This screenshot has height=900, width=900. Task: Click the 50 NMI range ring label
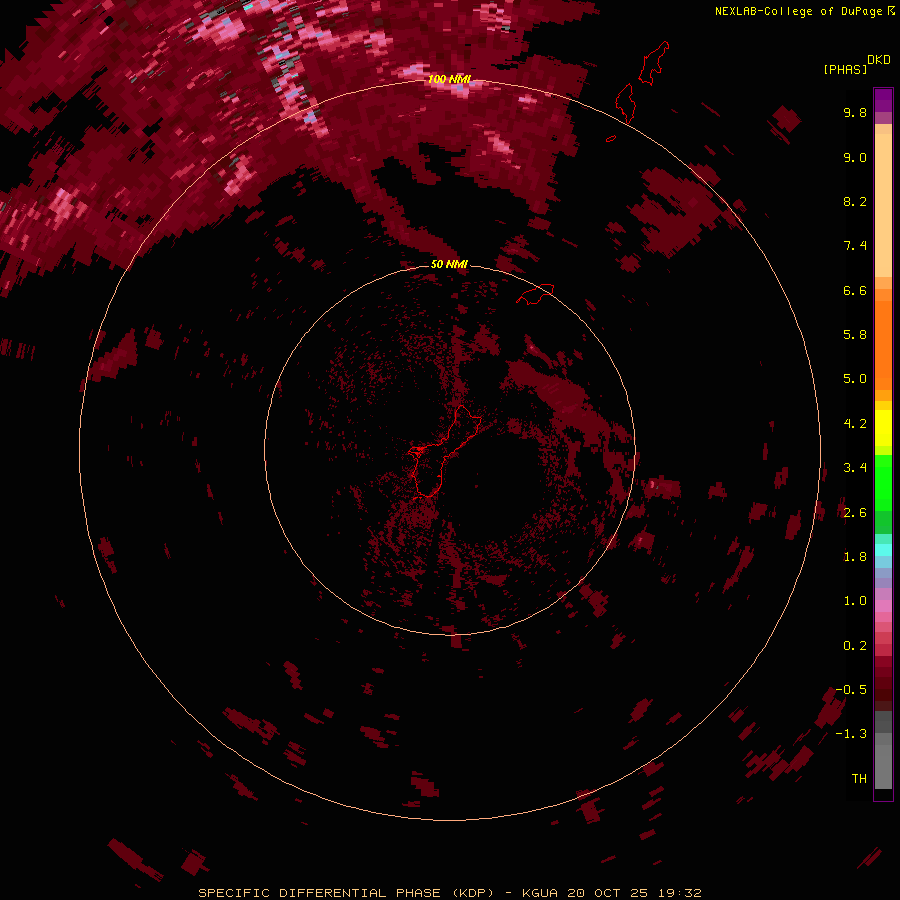[449, 264]
